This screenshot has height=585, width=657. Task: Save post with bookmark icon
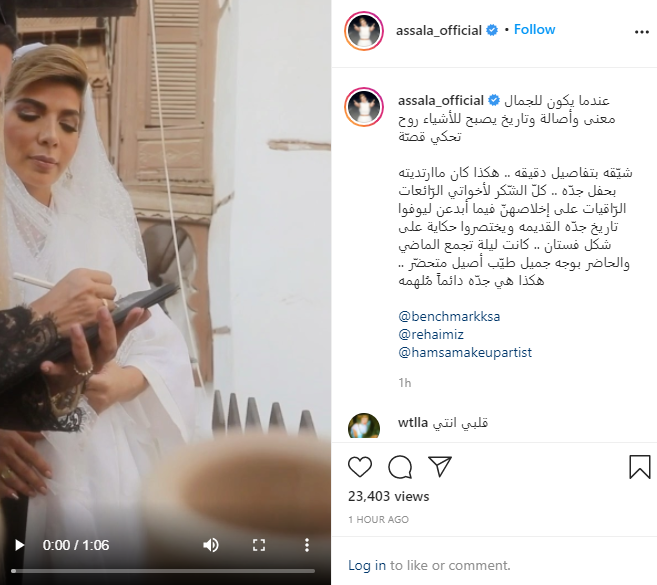pyautogui.click(x=640, y=467)
